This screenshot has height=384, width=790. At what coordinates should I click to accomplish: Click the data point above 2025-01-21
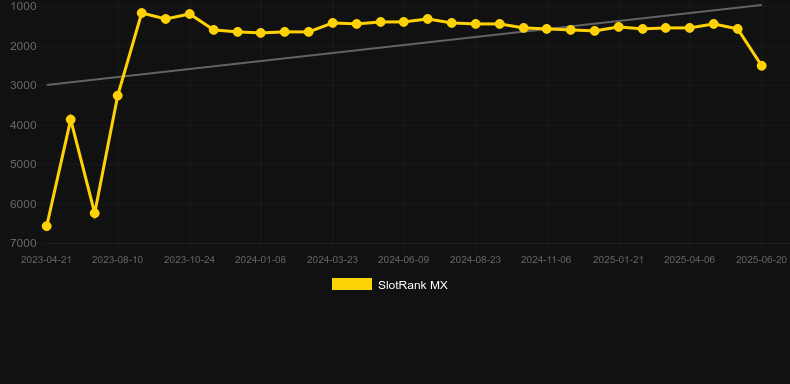(x=619, y=27)
